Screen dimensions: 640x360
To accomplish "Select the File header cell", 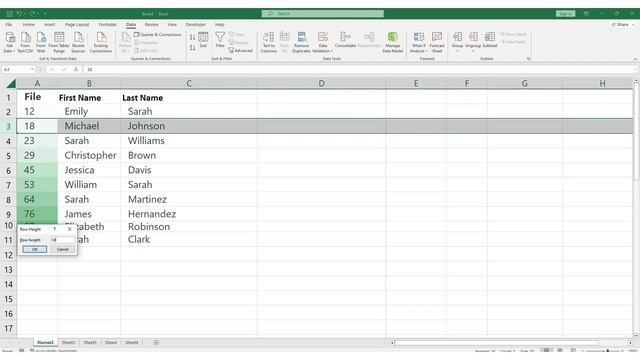I will coord(37,97).
